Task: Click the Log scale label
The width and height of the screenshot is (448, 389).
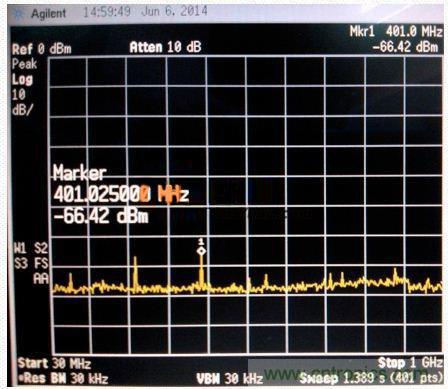Action: (x=22, y=80)
